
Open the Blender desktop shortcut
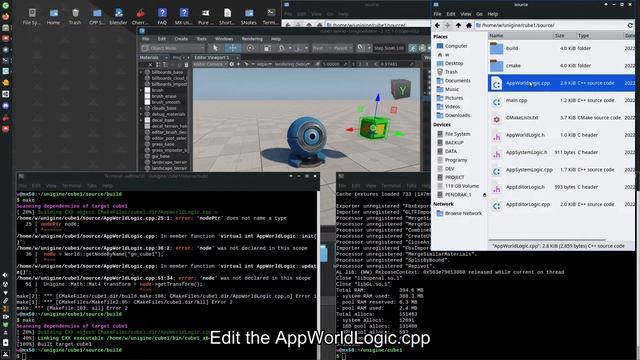tap(118, 16)
